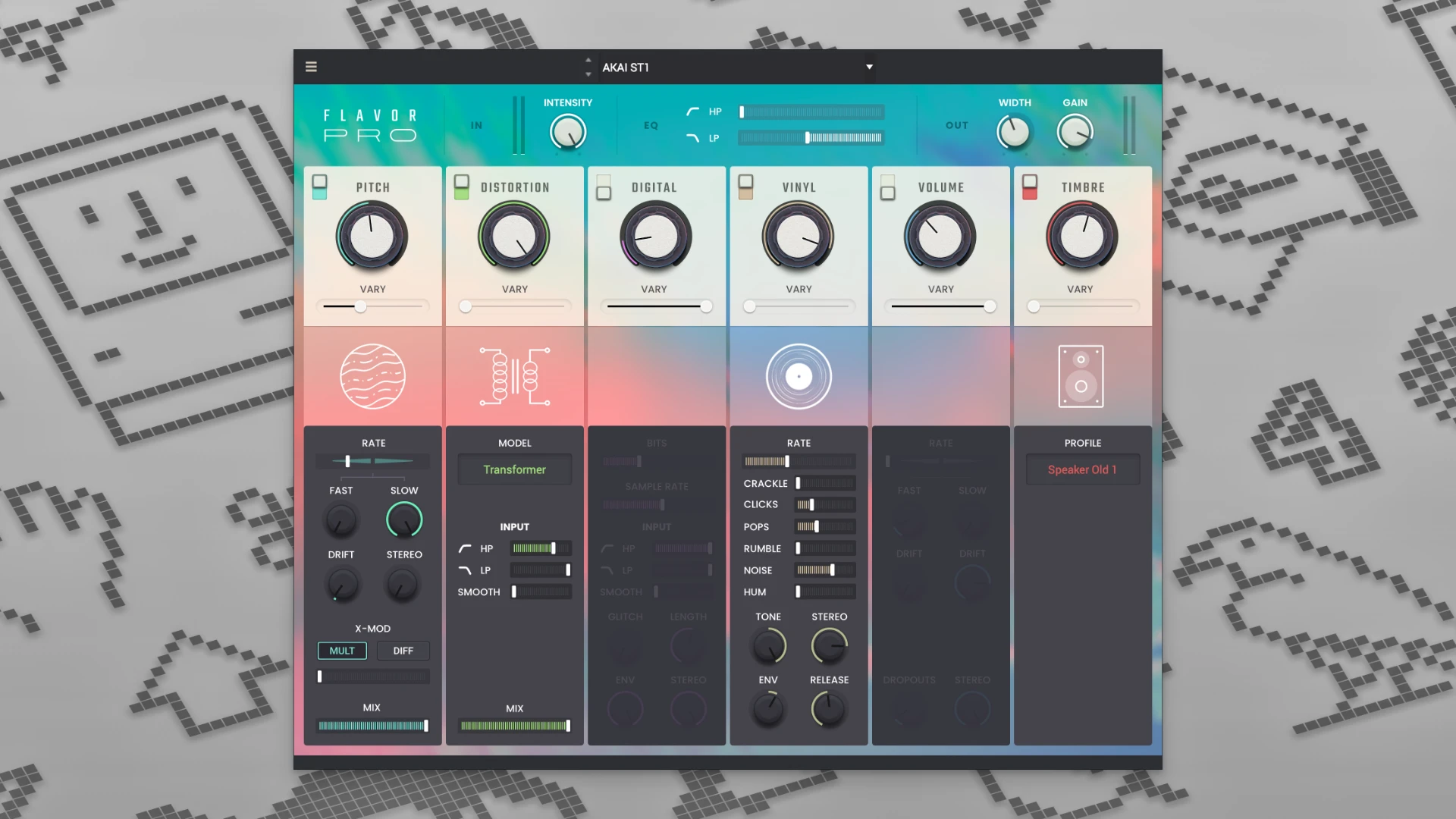
Task: Click the Crackle slider in Vinyl module
Action: pos(824,483)
